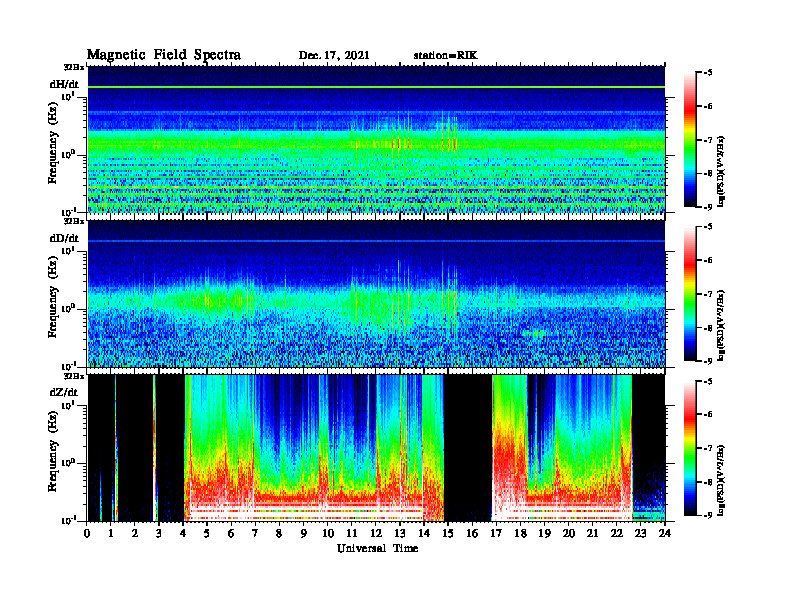792x612 pixels.
Task: Click the hour '11' tick label
Action: (352, 533)
